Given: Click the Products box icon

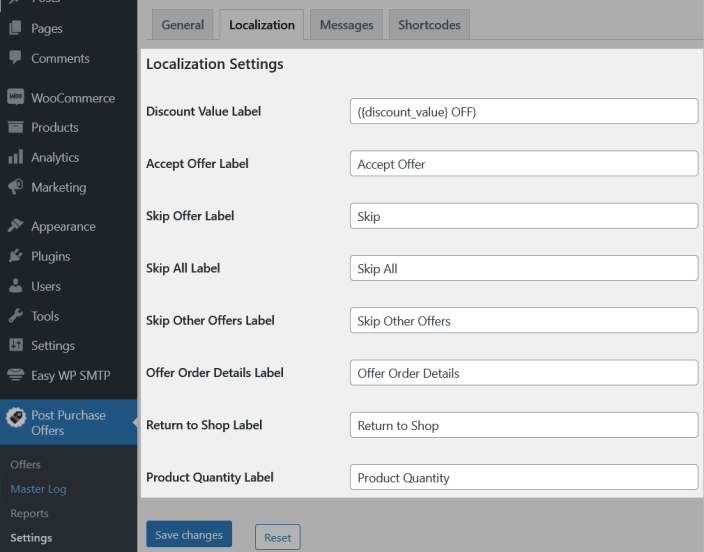Looking at the screenshot, I should click(x=16, y=127).
